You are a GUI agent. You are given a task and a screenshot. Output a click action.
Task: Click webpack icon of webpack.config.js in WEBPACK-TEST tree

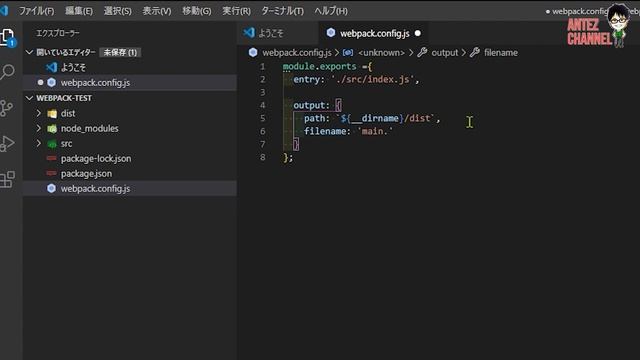pyautogui.click(x=51, y=188)
